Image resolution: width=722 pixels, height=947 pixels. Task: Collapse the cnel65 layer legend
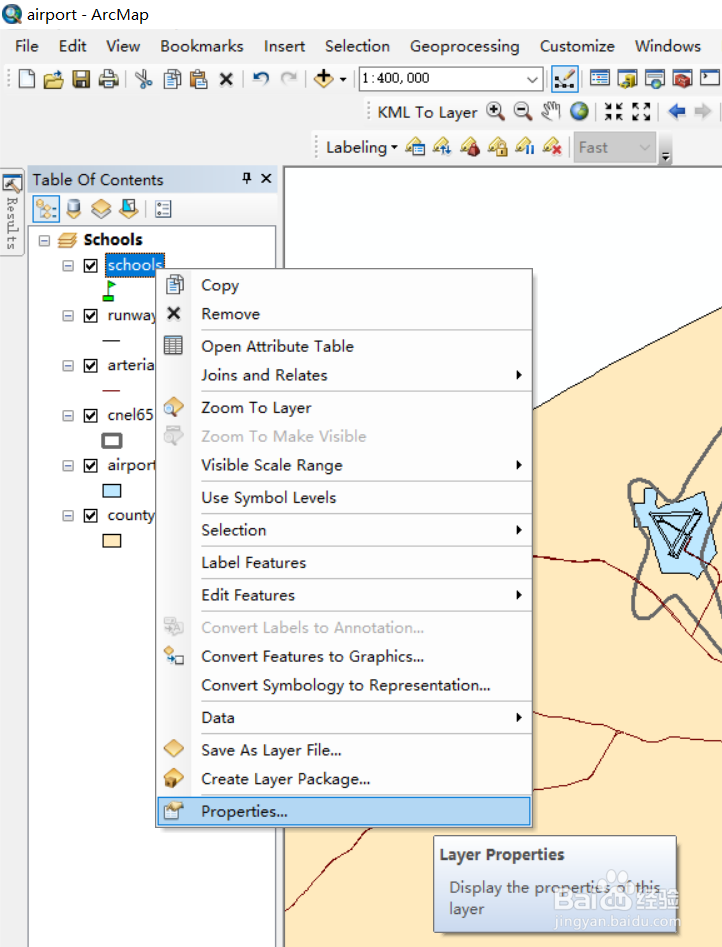coord(68,416)
